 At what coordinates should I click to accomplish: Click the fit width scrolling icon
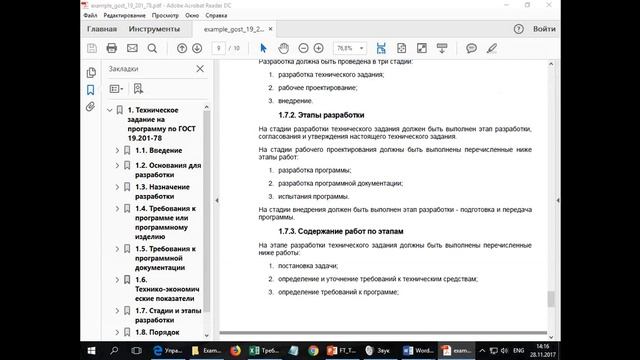[381, 48]
